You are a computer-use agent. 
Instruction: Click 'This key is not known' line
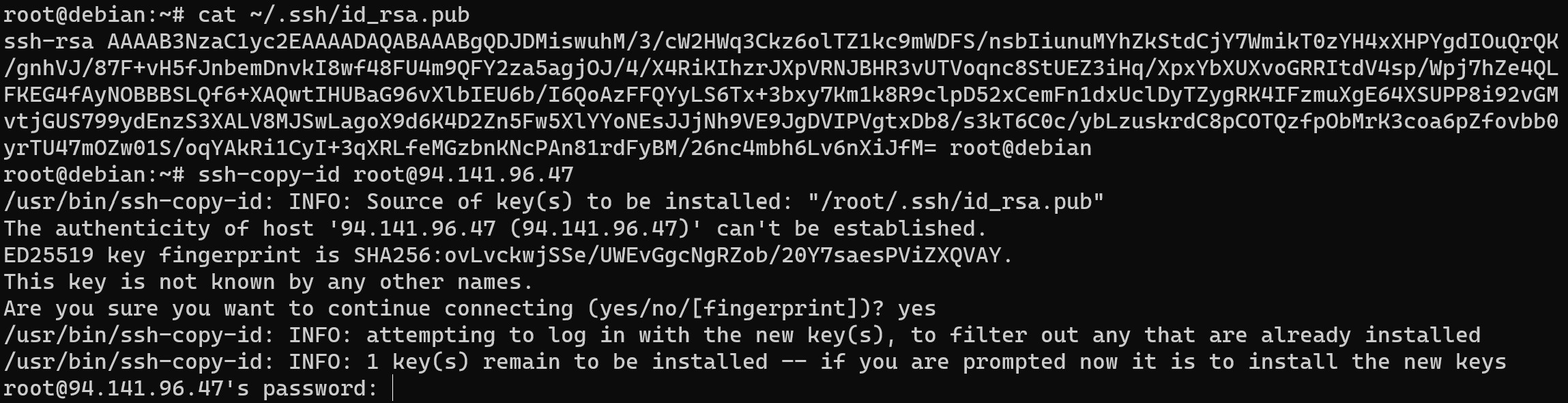pyautogui.click(x=268, y=282)
